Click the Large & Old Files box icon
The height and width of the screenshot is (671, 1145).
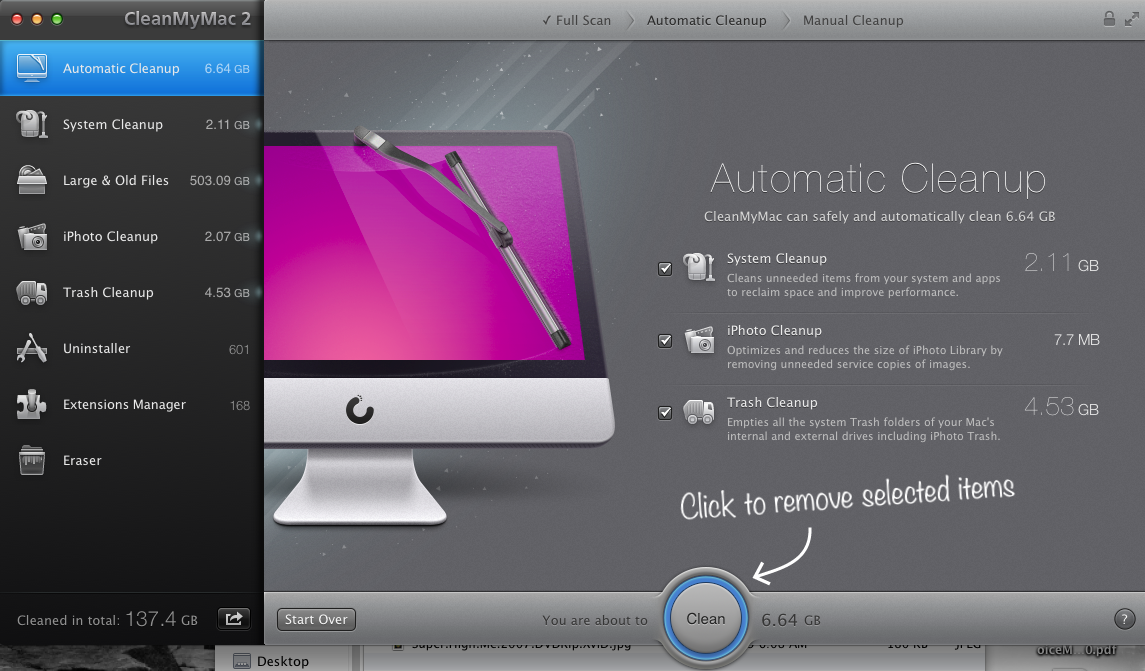31,180
